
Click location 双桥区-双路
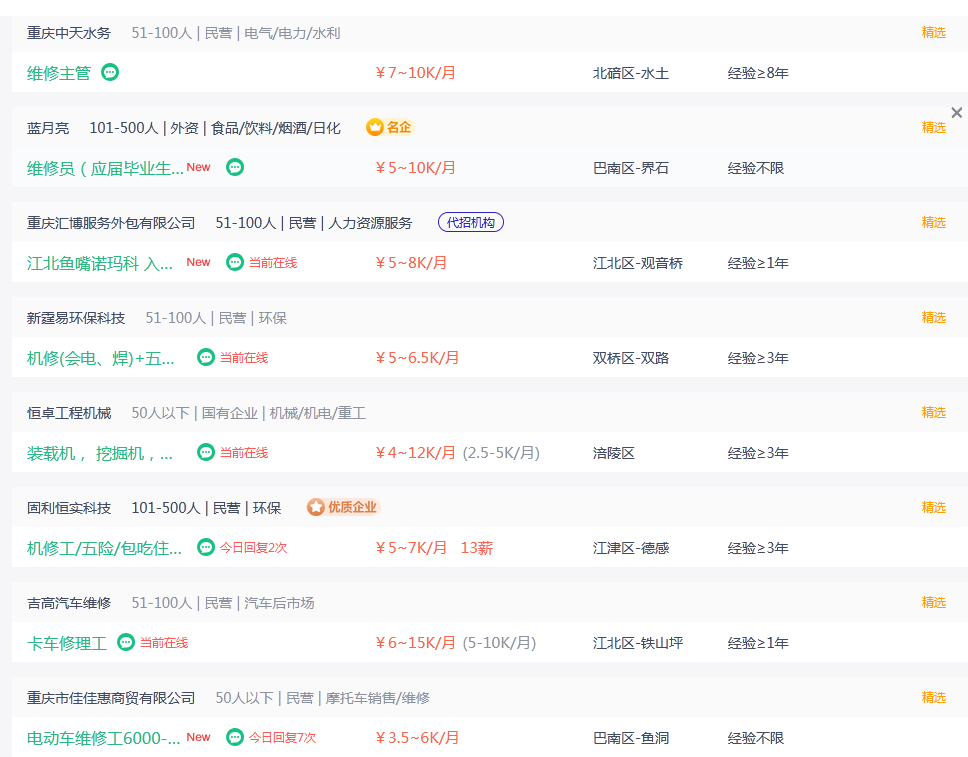631,359
